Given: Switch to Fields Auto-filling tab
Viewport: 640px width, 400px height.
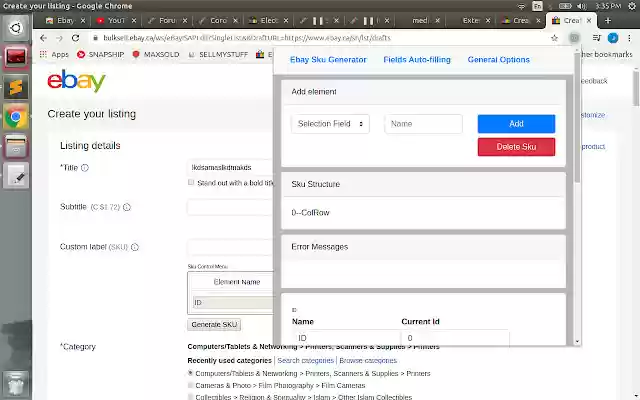Looking at the screenshot, I should click(417, 60).
